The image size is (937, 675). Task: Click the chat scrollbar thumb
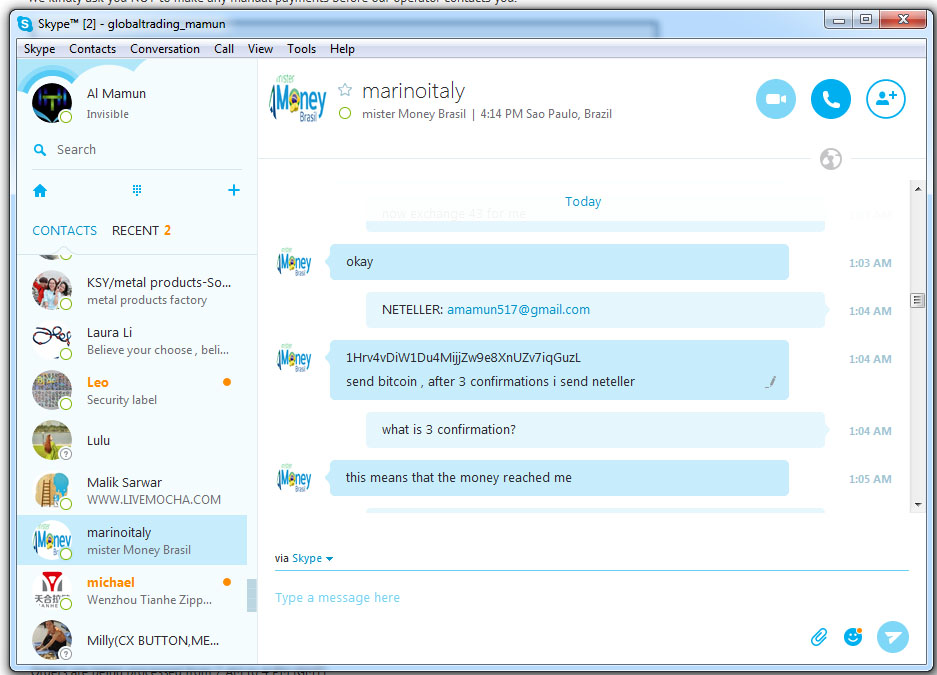[x=917, y=300]
